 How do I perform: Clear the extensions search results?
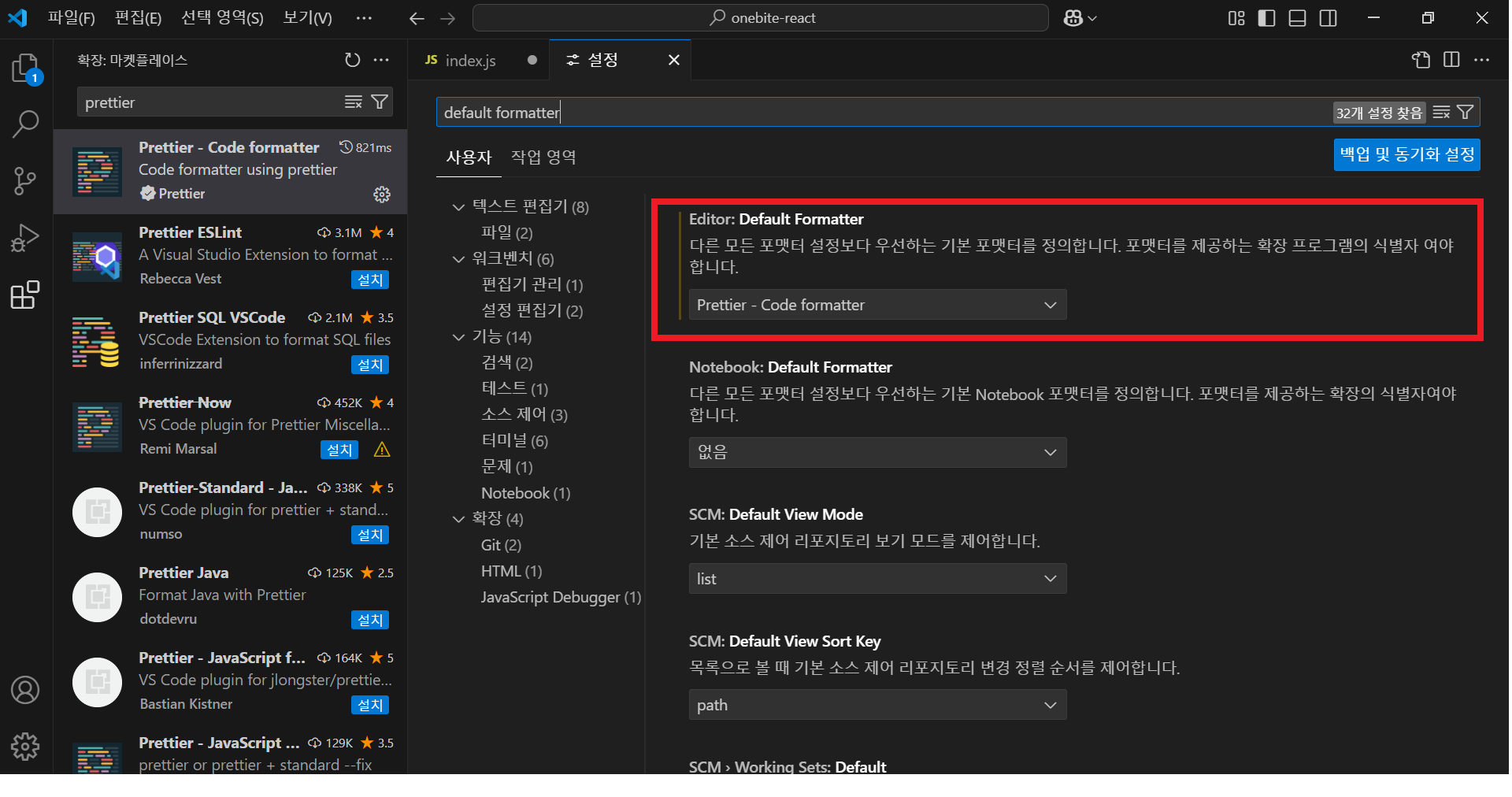354,102
